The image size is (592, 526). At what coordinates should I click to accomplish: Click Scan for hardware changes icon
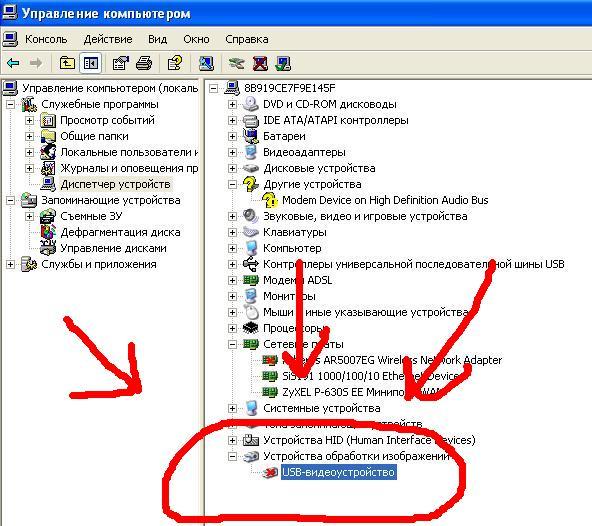pyautogui.click(x=206, y=63)
